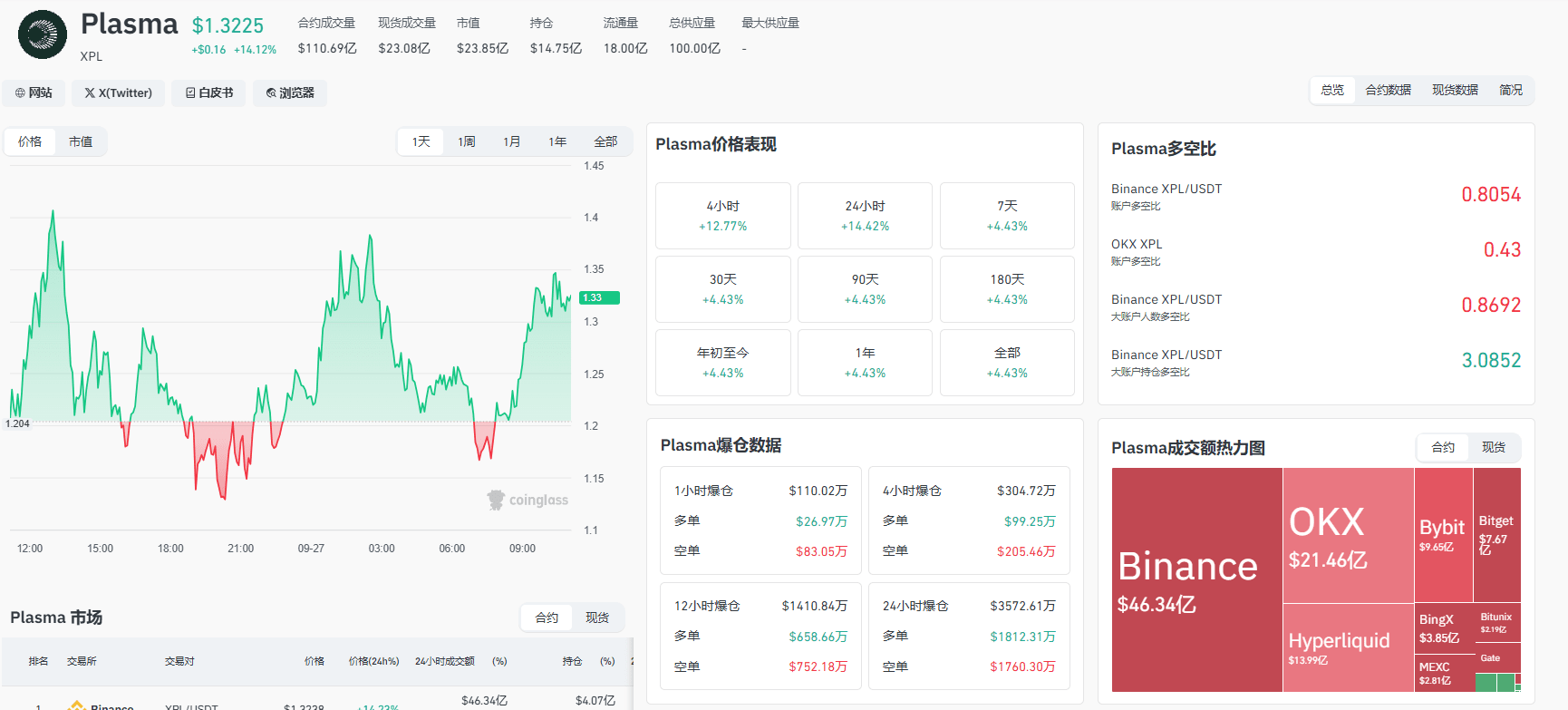Open the X(Twitter) link button
Viewport: 1568px width, 710px height.
[x=118, y=92]
